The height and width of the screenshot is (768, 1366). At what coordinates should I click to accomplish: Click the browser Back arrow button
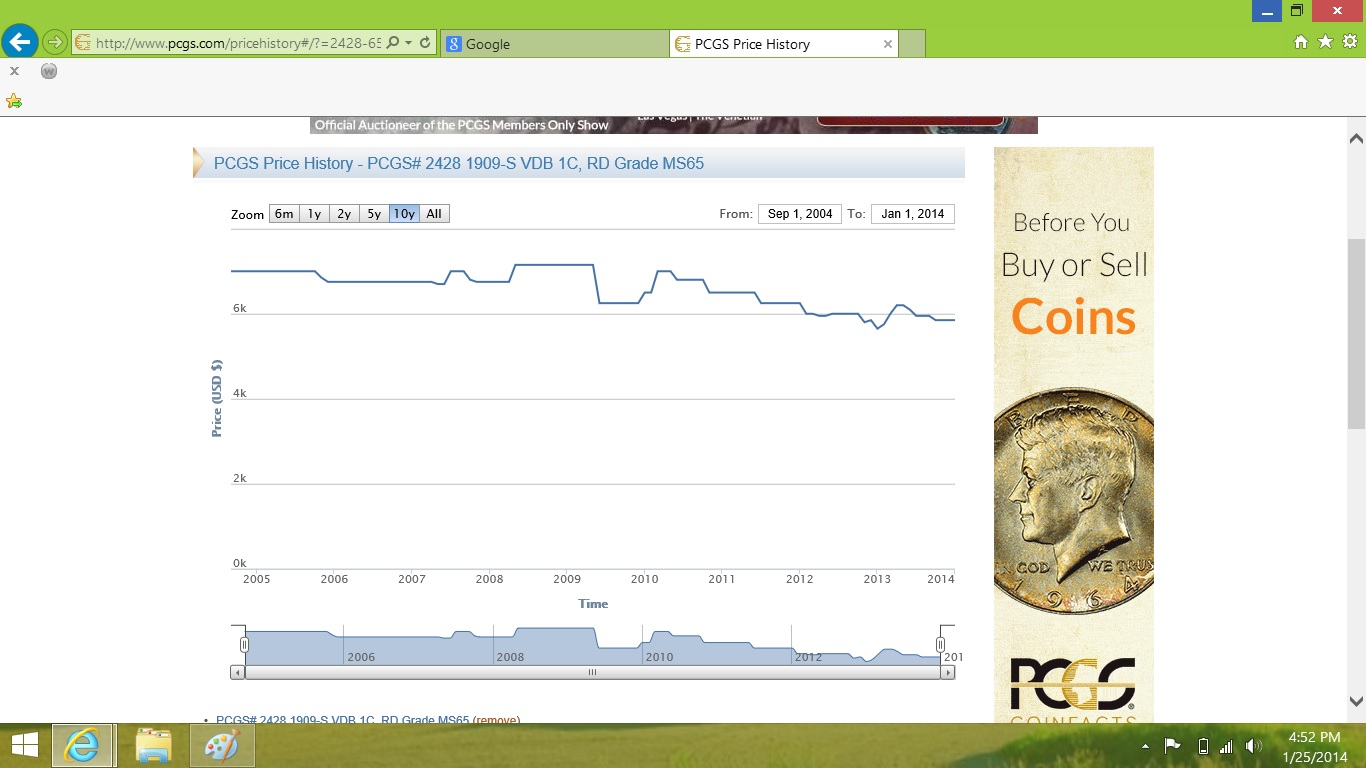click(20, 42)
